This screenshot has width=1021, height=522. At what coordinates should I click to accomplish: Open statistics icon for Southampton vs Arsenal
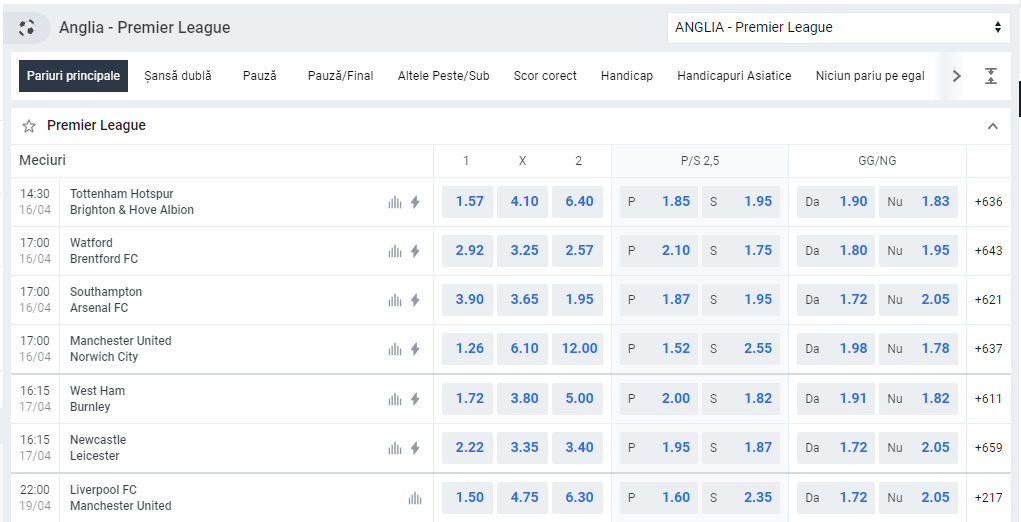tap(395, 300)
